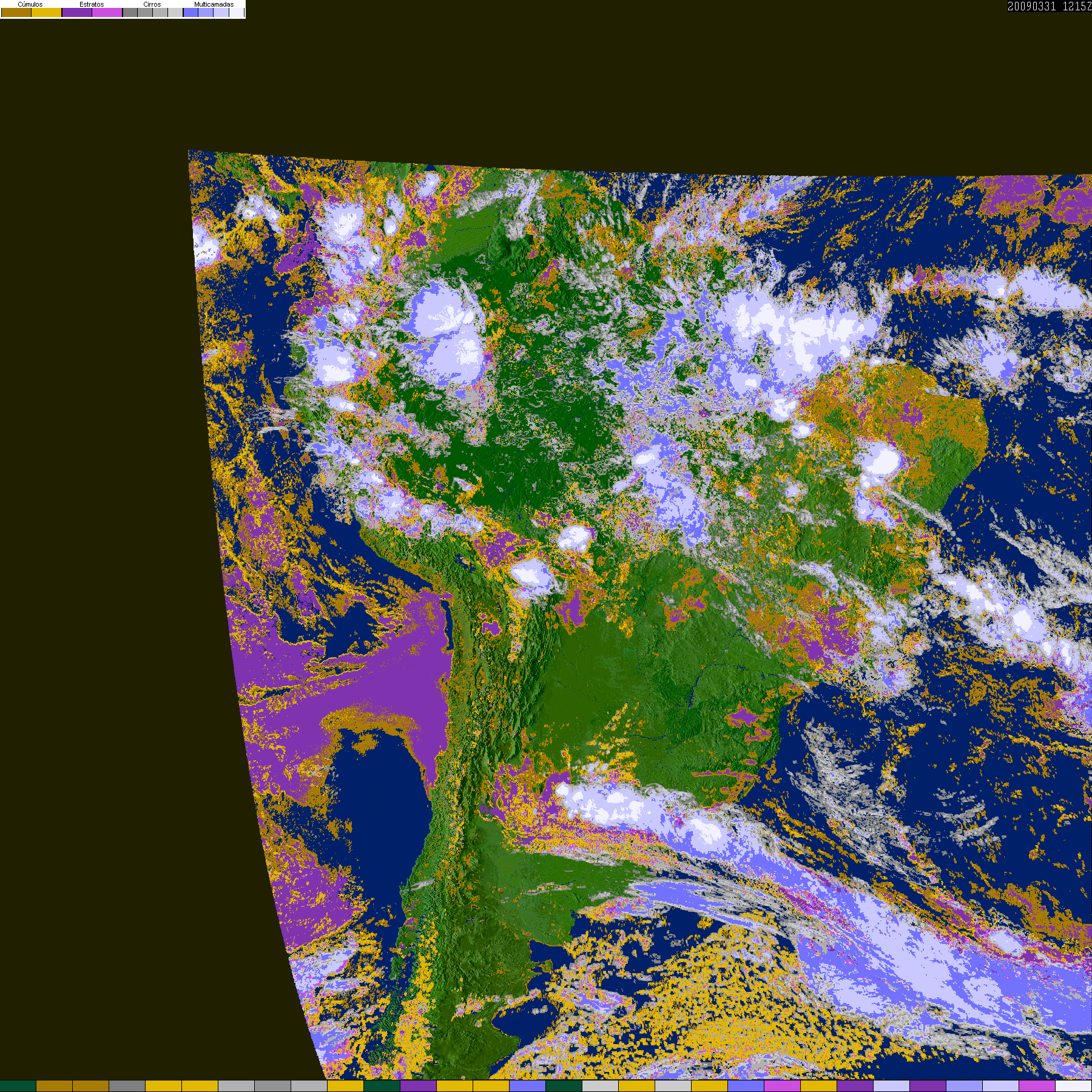
Task: Select the dark purple Estratos legend swatch
Action: (77, 13)
